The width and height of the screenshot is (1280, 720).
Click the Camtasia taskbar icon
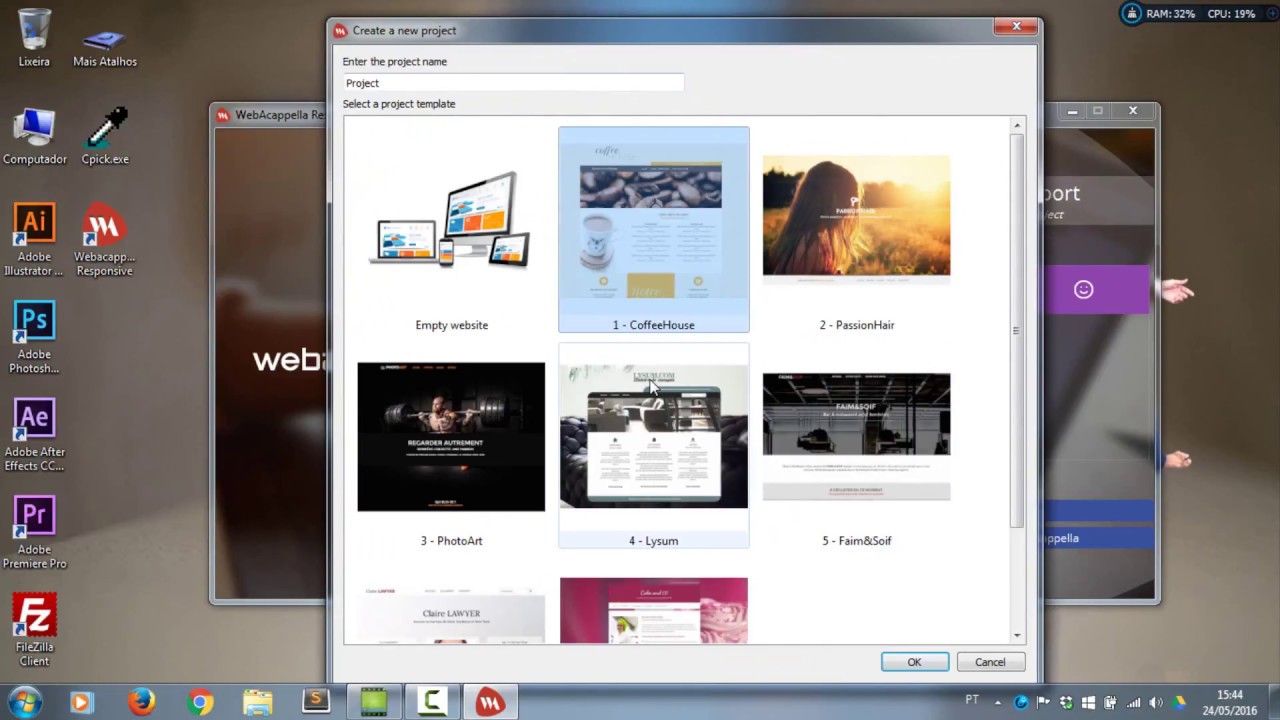pos(432,702)
